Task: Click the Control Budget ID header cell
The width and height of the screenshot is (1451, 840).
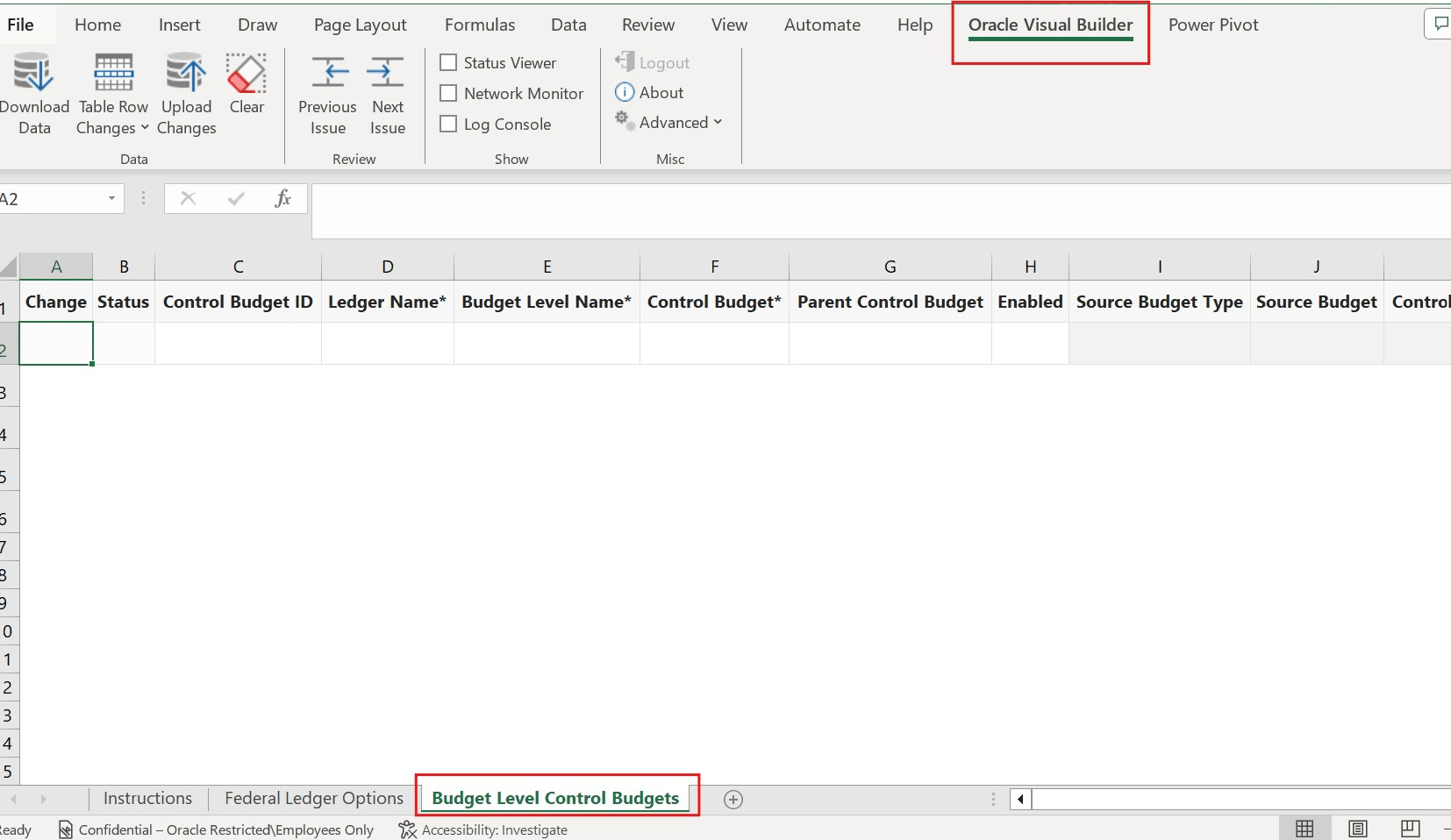Action: click(x=238, y=302)
